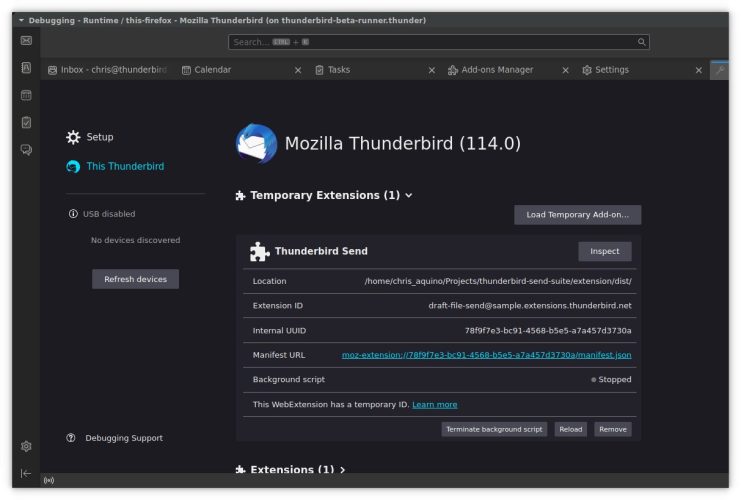
Task: Close the Calendar tab
Action: pos(298,70)
